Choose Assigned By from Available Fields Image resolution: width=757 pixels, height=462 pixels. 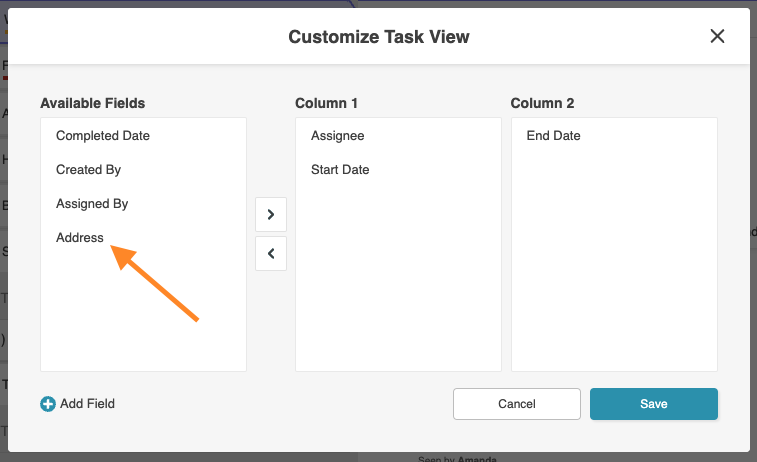click(92, 204)
